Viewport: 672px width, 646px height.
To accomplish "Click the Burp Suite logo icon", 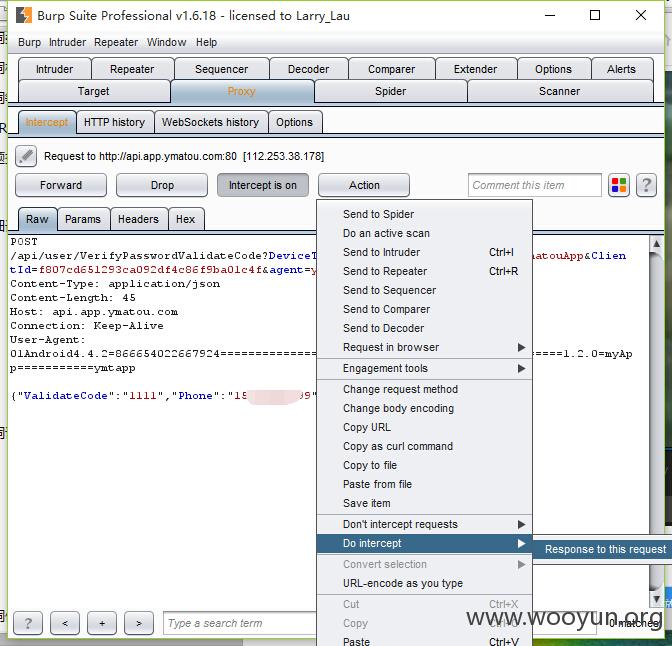I will point(24,15).
